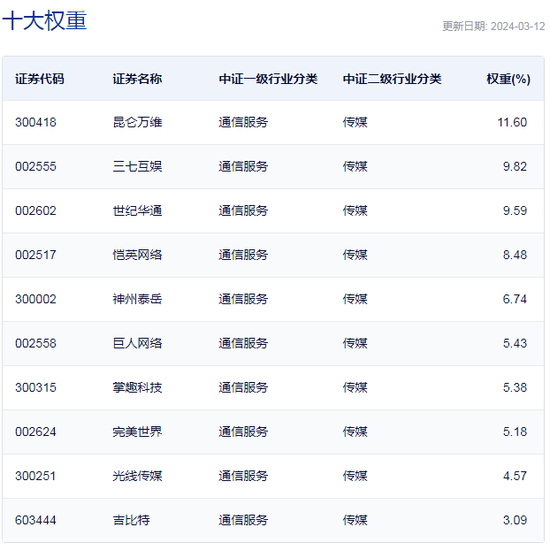Screen dimensions: 550x550
Task: Select security code 603444
Action: pos(36,520)
